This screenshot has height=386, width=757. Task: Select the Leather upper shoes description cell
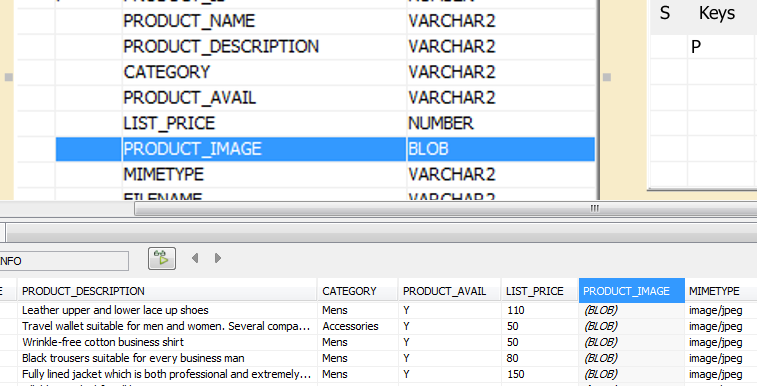pos(167,310)
